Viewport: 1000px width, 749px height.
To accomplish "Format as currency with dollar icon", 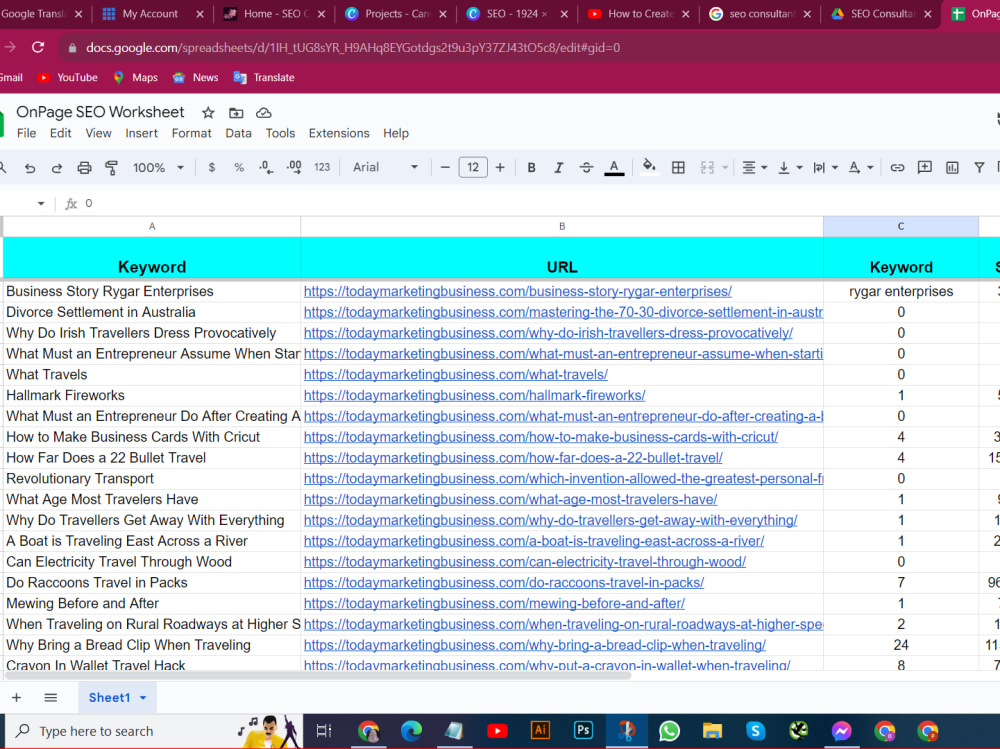I will (x=212, y=167).
